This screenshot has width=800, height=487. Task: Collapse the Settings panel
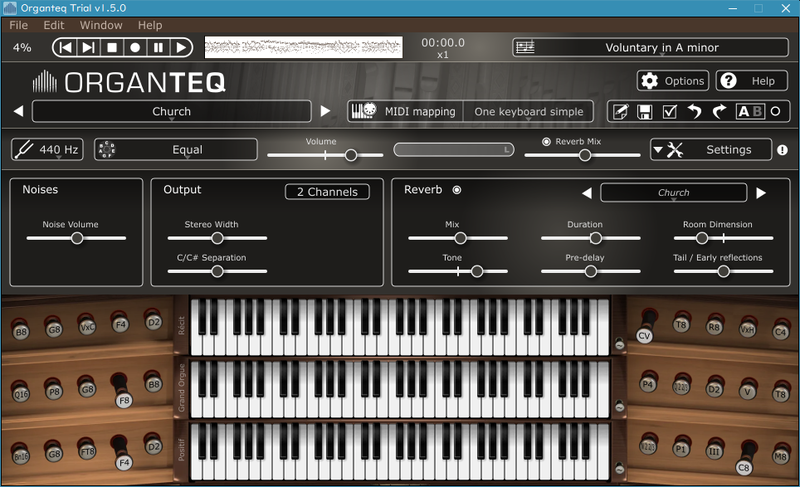coord(710,149)
